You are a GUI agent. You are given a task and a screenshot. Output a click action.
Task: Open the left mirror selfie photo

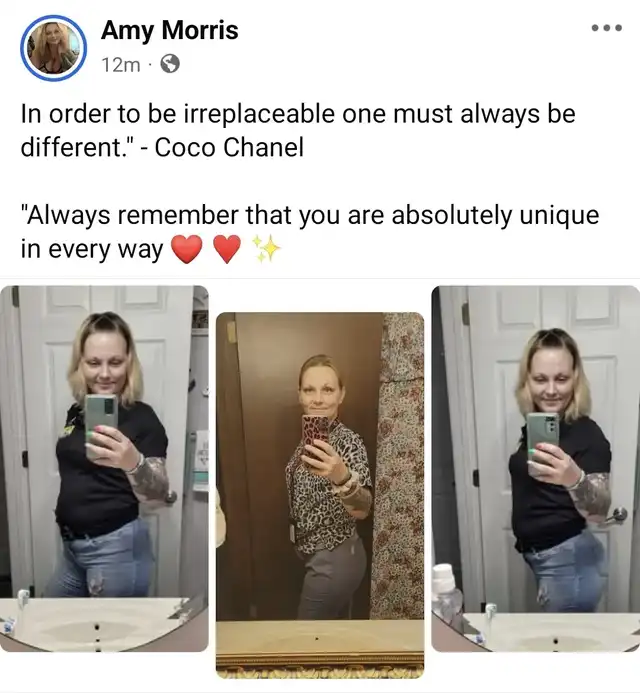tap(104, 468)
